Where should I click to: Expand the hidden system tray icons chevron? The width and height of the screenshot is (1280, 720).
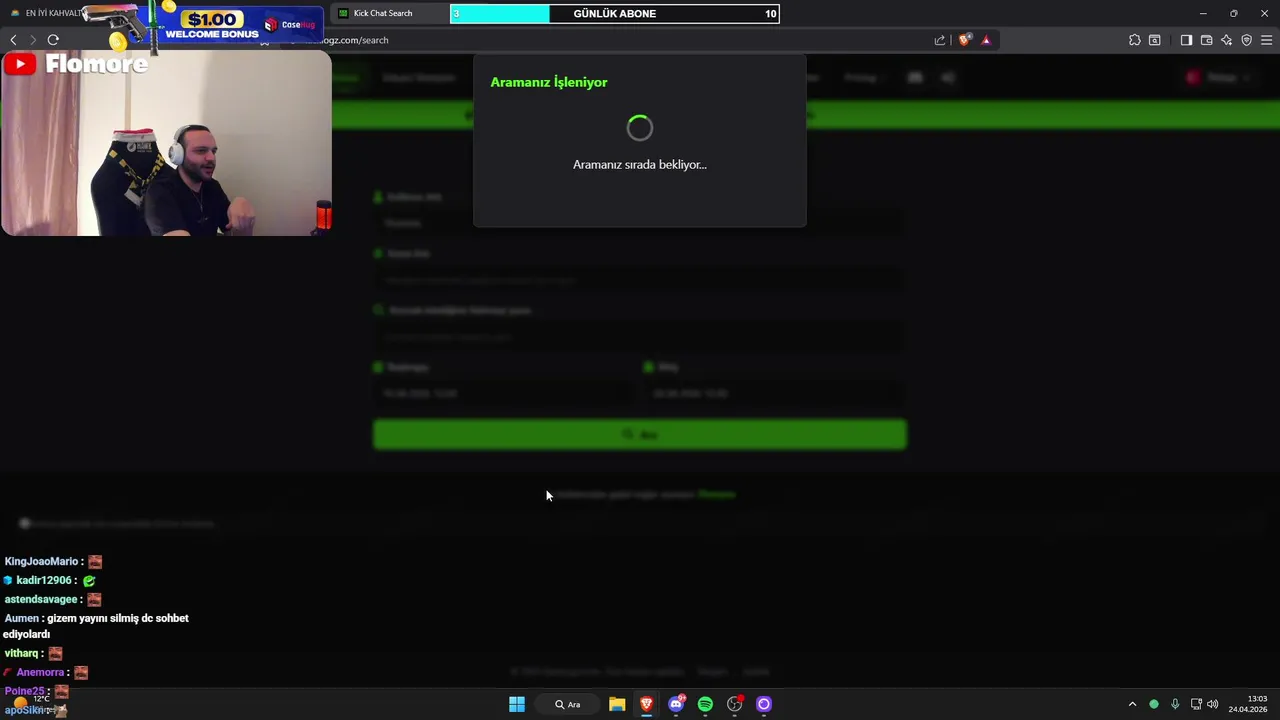click(x=1132, y=704)
